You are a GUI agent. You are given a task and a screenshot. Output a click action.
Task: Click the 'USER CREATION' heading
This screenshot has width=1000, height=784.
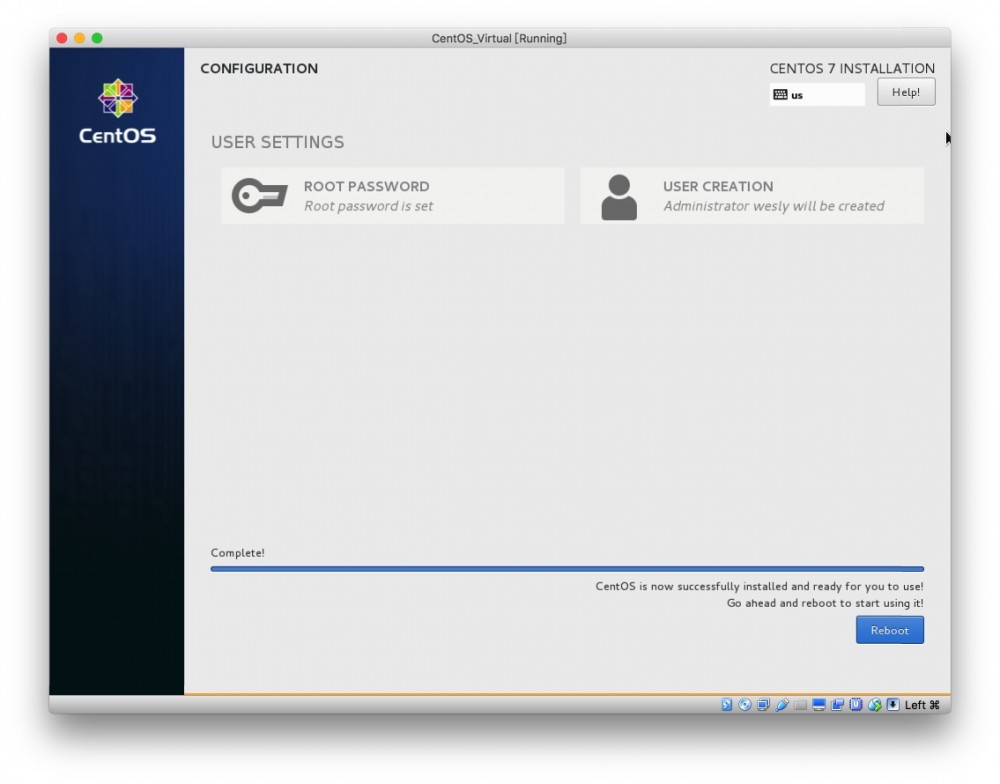(717, 186)
